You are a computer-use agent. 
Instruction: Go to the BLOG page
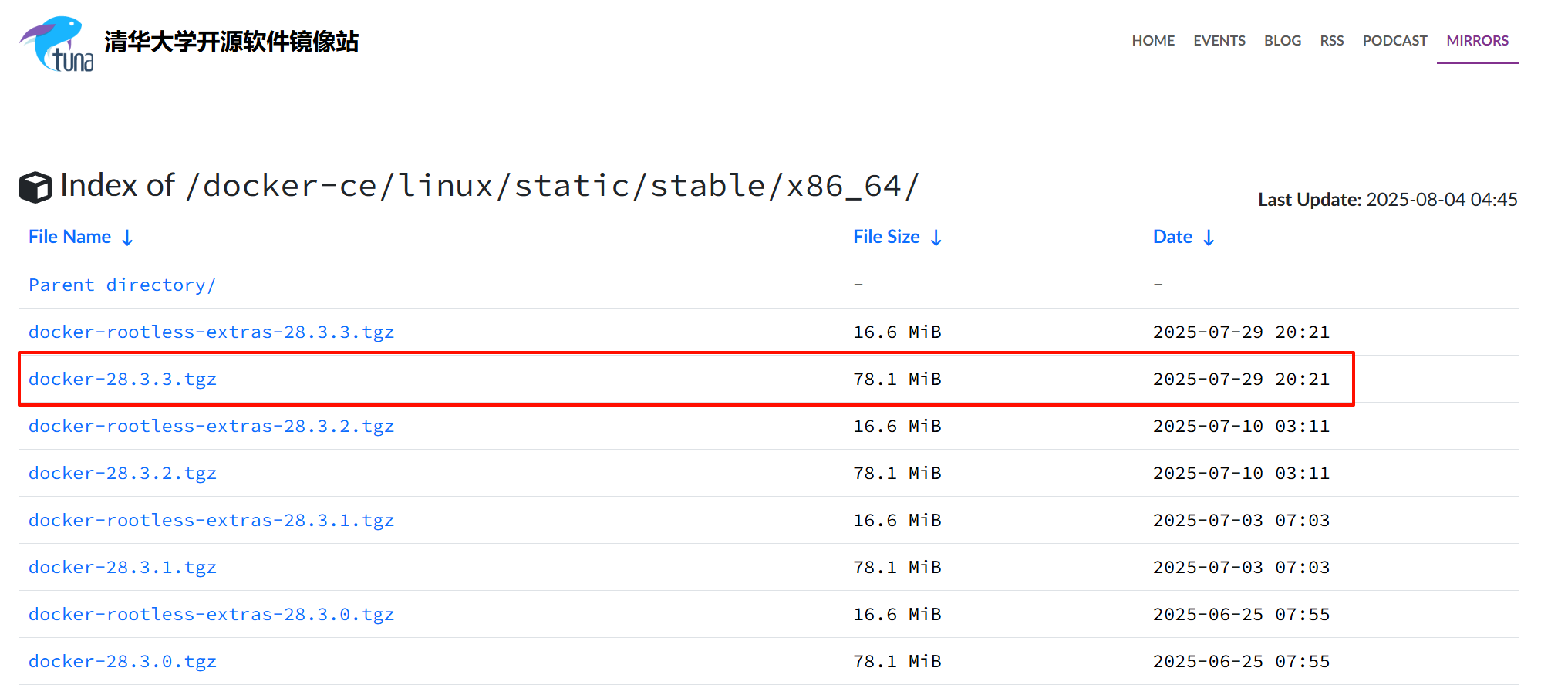(1283, 41)
